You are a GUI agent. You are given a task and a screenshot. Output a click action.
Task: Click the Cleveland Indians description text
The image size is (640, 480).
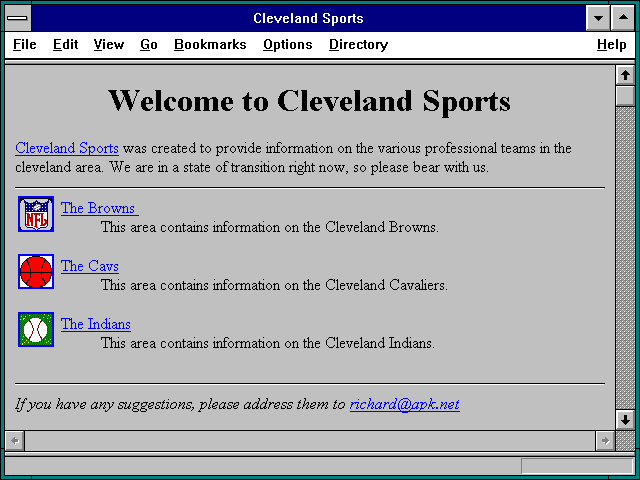268,343
